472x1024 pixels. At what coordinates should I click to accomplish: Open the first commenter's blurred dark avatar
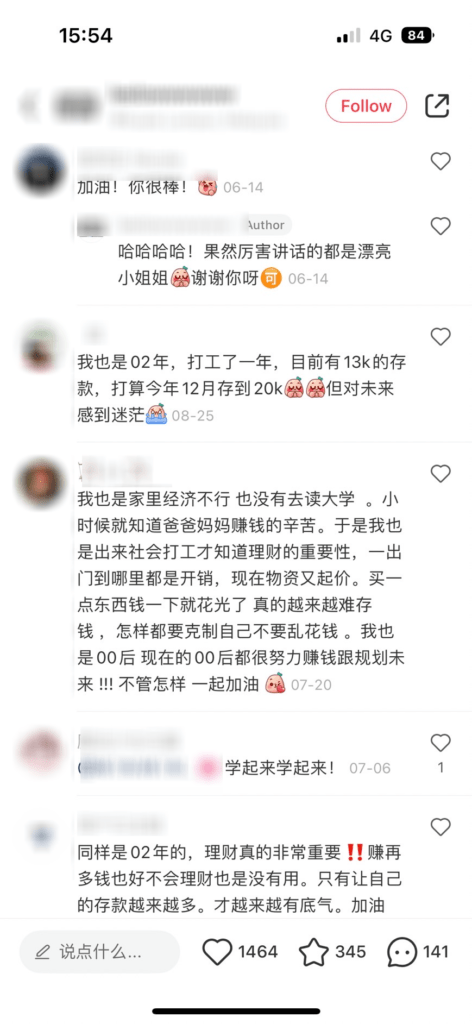42,170
